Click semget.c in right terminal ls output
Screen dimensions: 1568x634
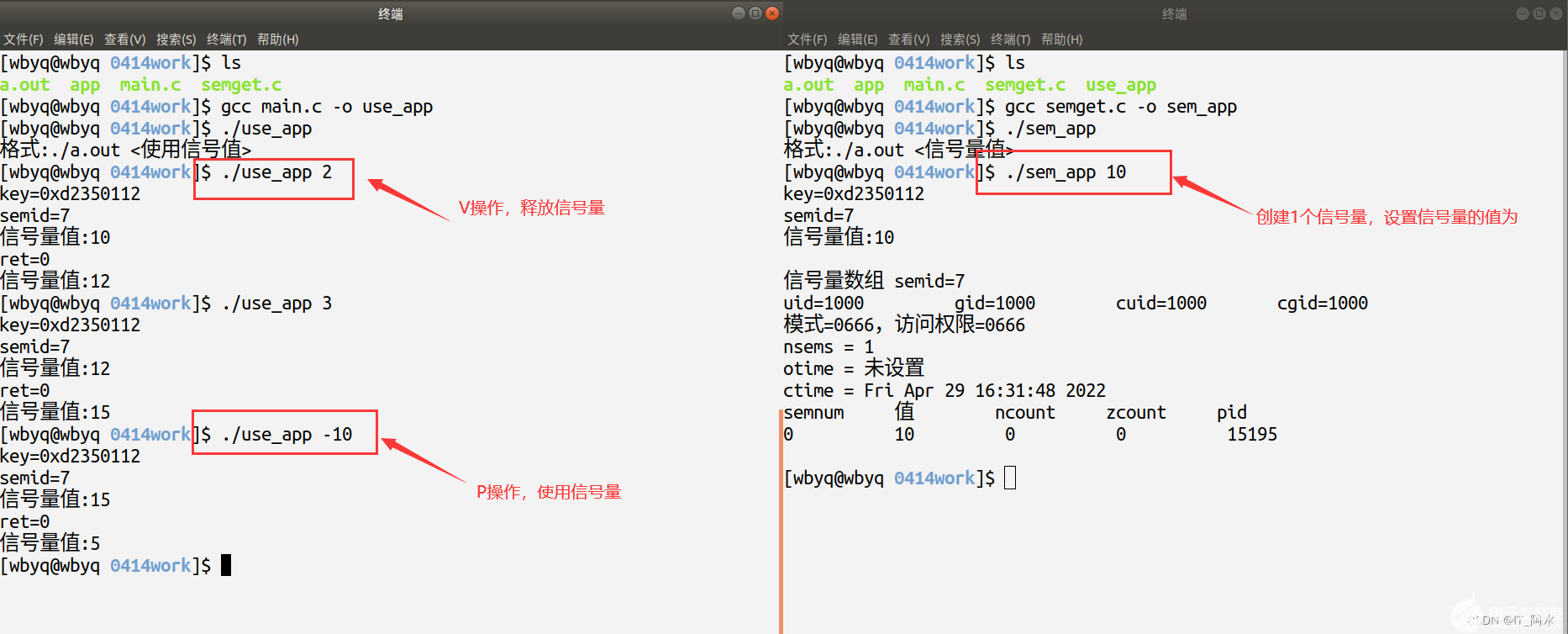[1025, 85]
